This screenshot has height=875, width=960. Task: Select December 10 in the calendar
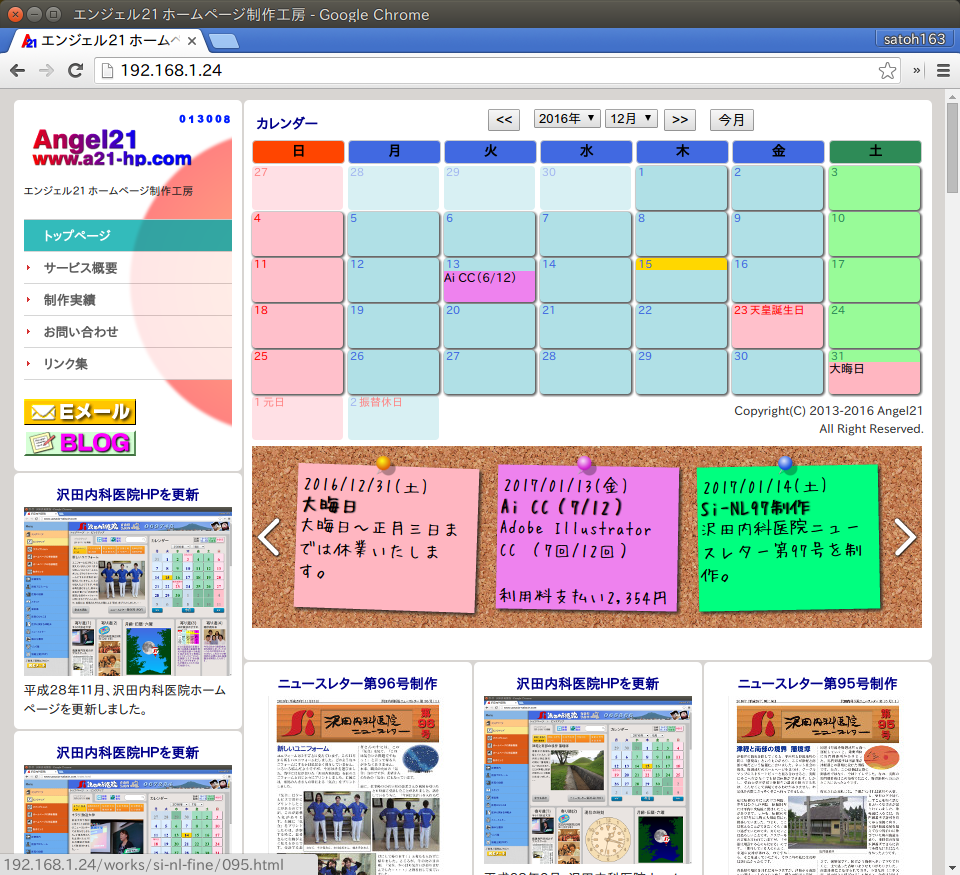[874, 234]
